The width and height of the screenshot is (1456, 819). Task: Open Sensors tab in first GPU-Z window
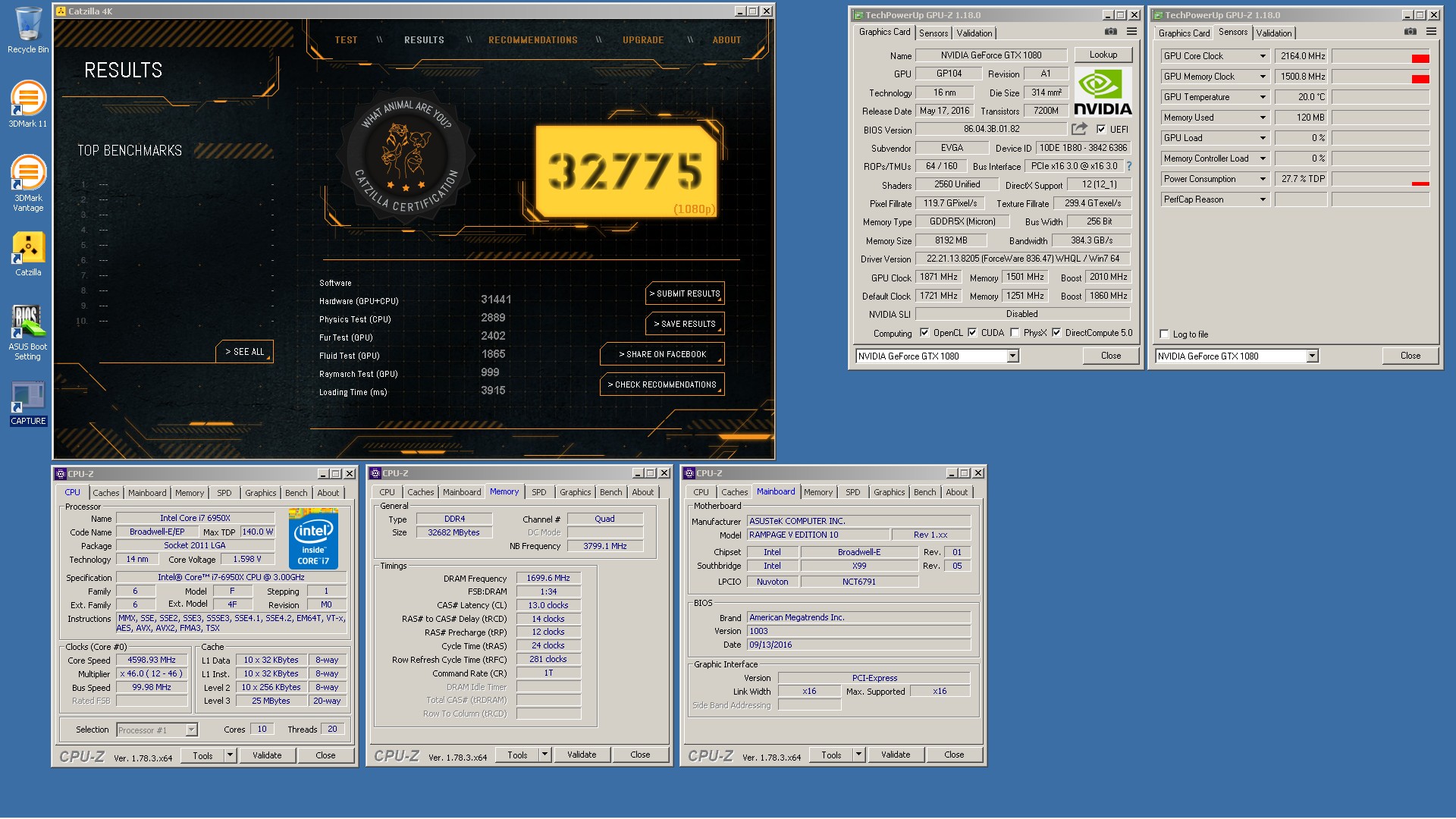pos(934,33)
